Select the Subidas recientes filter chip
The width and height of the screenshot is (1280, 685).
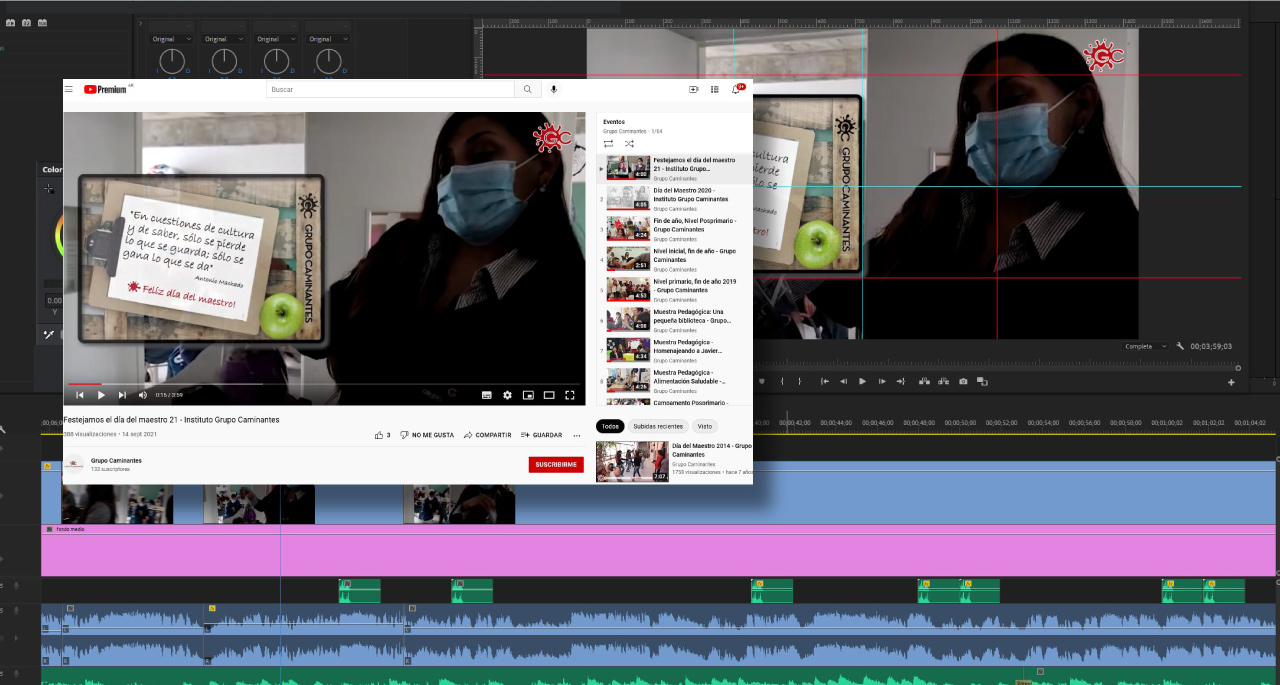[x=657, y=426]
